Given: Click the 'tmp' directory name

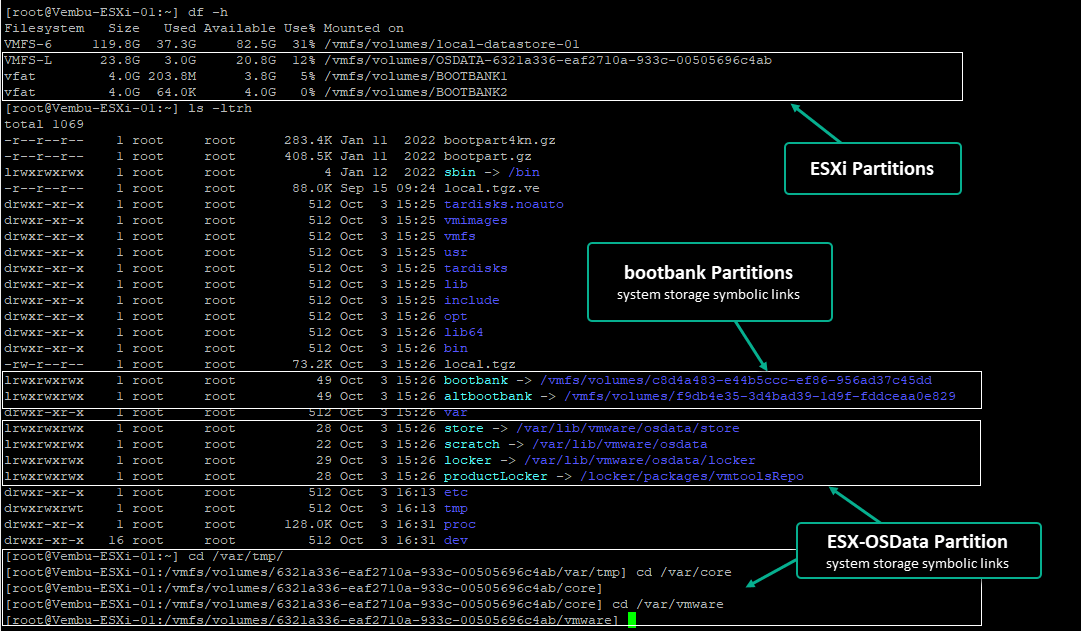Looking at the screenshot, I should (x=456, y=508).
